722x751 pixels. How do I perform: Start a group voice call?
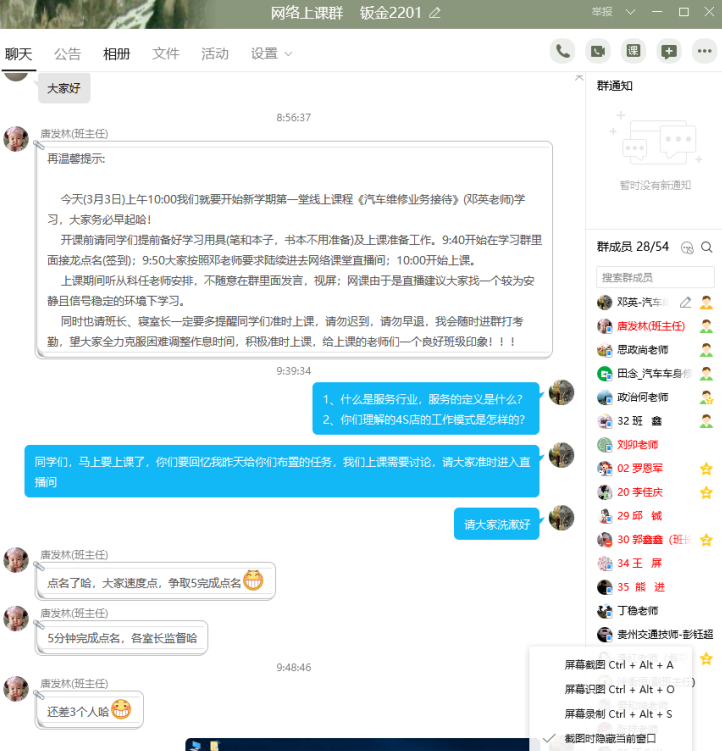(x=562, y=51)
